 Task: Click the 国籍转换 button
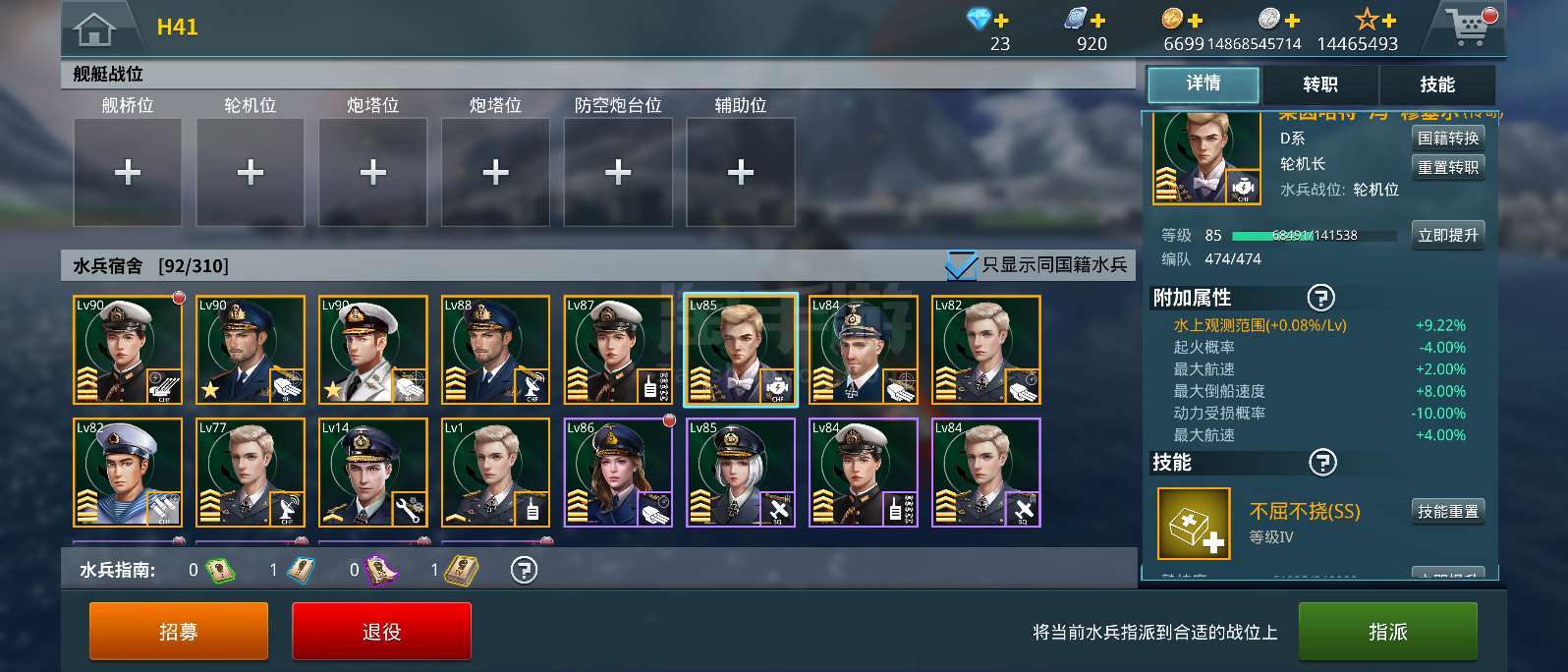coord(1448,139)
